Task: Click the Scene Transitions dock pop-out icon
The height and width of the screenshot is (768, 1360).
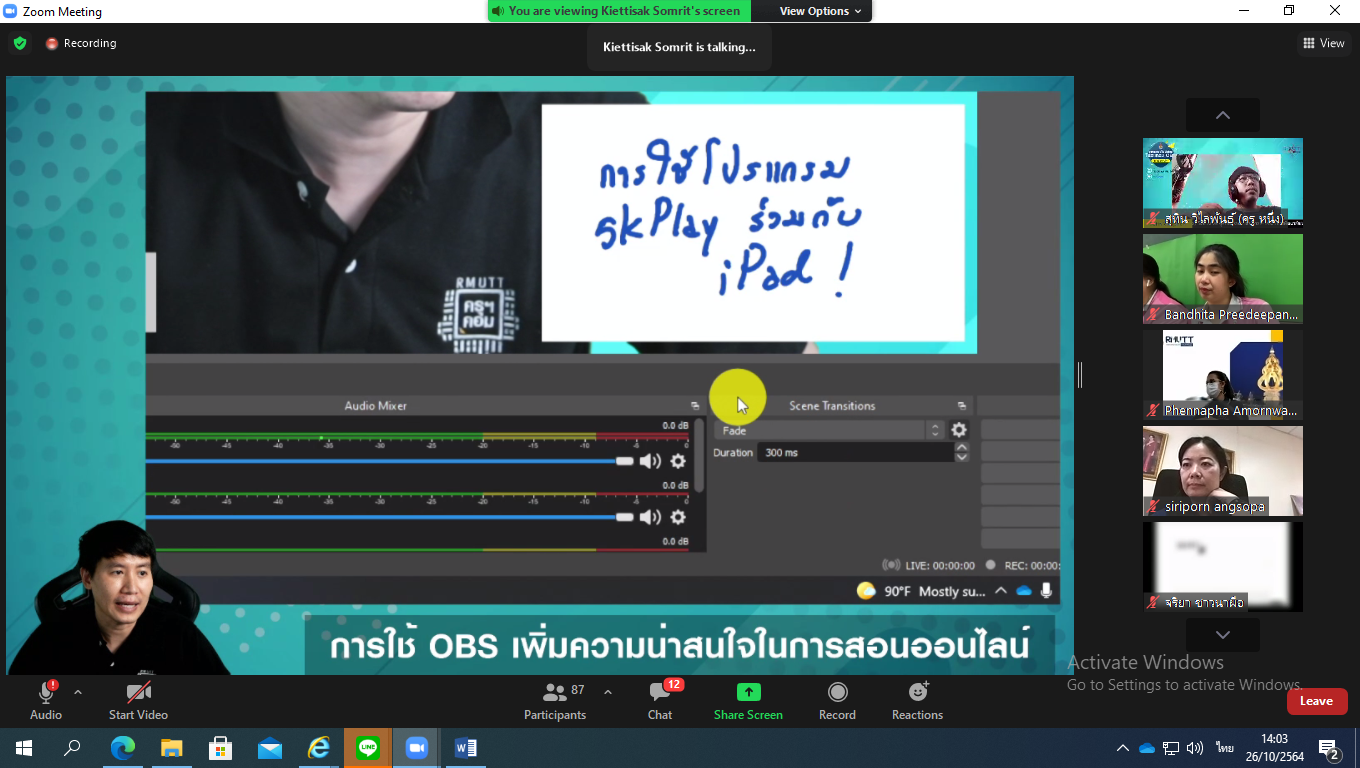Action: [962, 406]
